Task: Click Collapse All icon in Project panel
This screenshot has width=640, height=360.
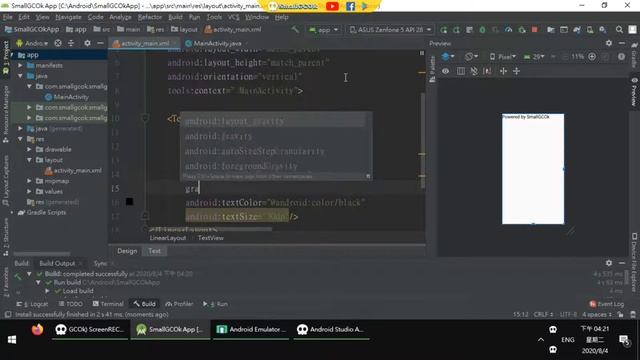Action: coord(71,43)
